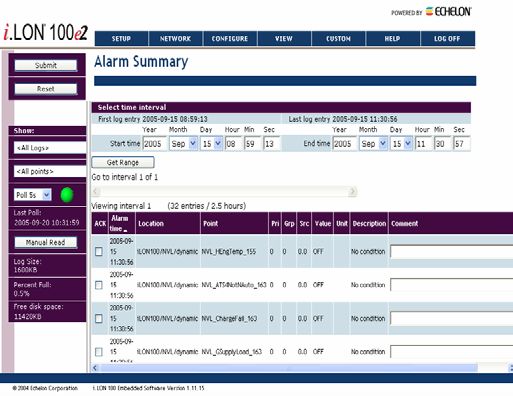Screen dimensions: 513x396
Task: Click the i.LON 100e2 logo
Action: pos(46,33)
